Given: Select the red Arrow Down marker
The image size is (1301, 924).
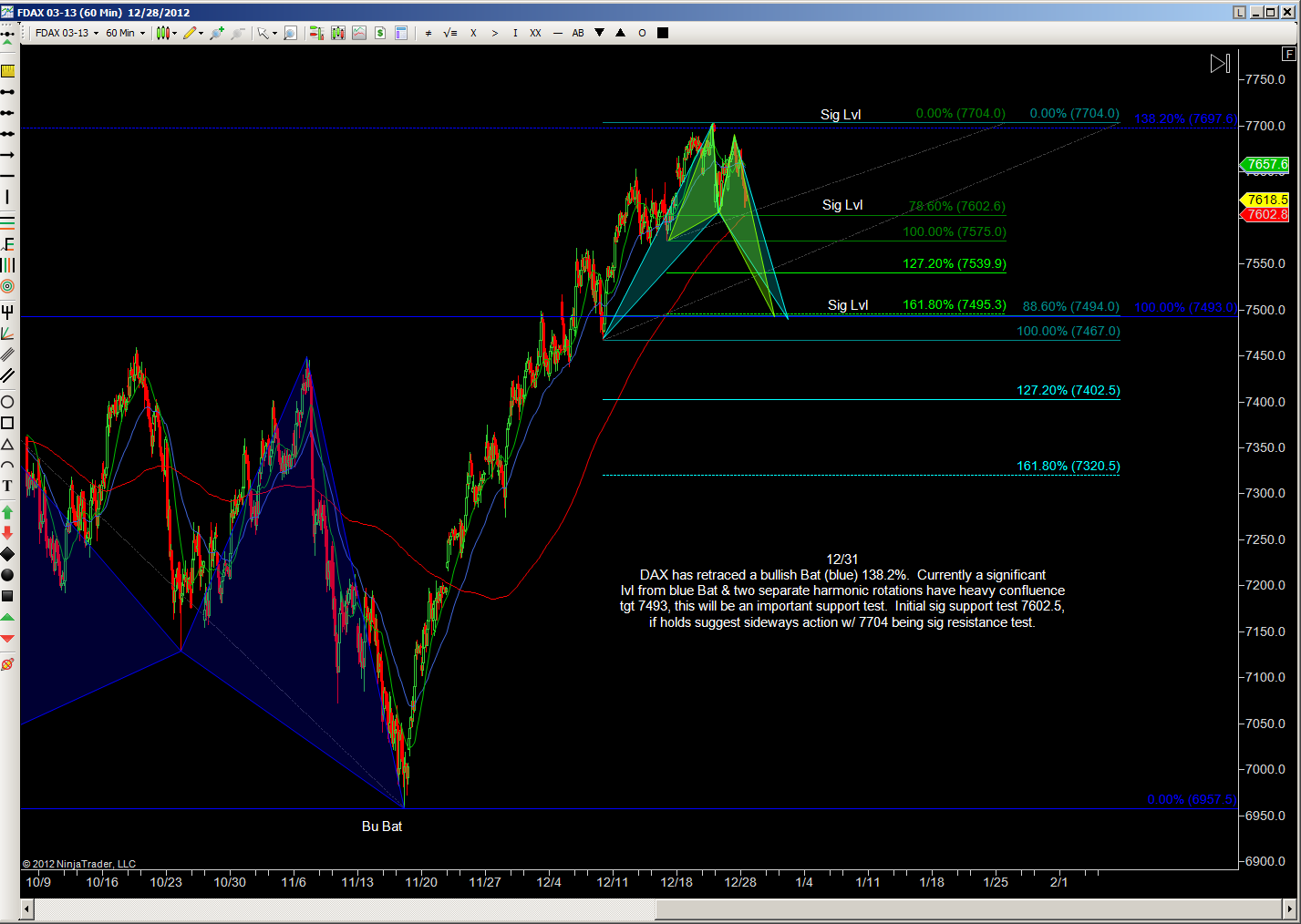Looking at the screenshot, I should point(7,533).
